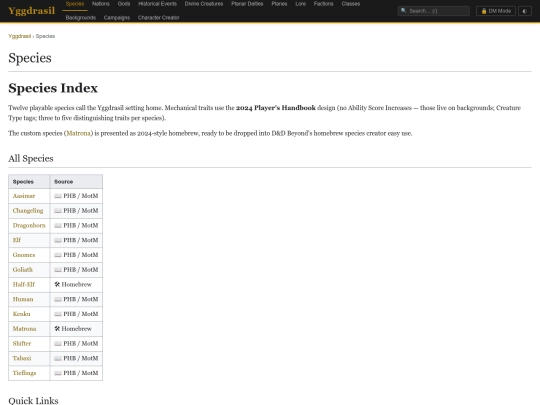540x405 pixels.
Task: Open the Matrona table row link
Action: point(24,329)
